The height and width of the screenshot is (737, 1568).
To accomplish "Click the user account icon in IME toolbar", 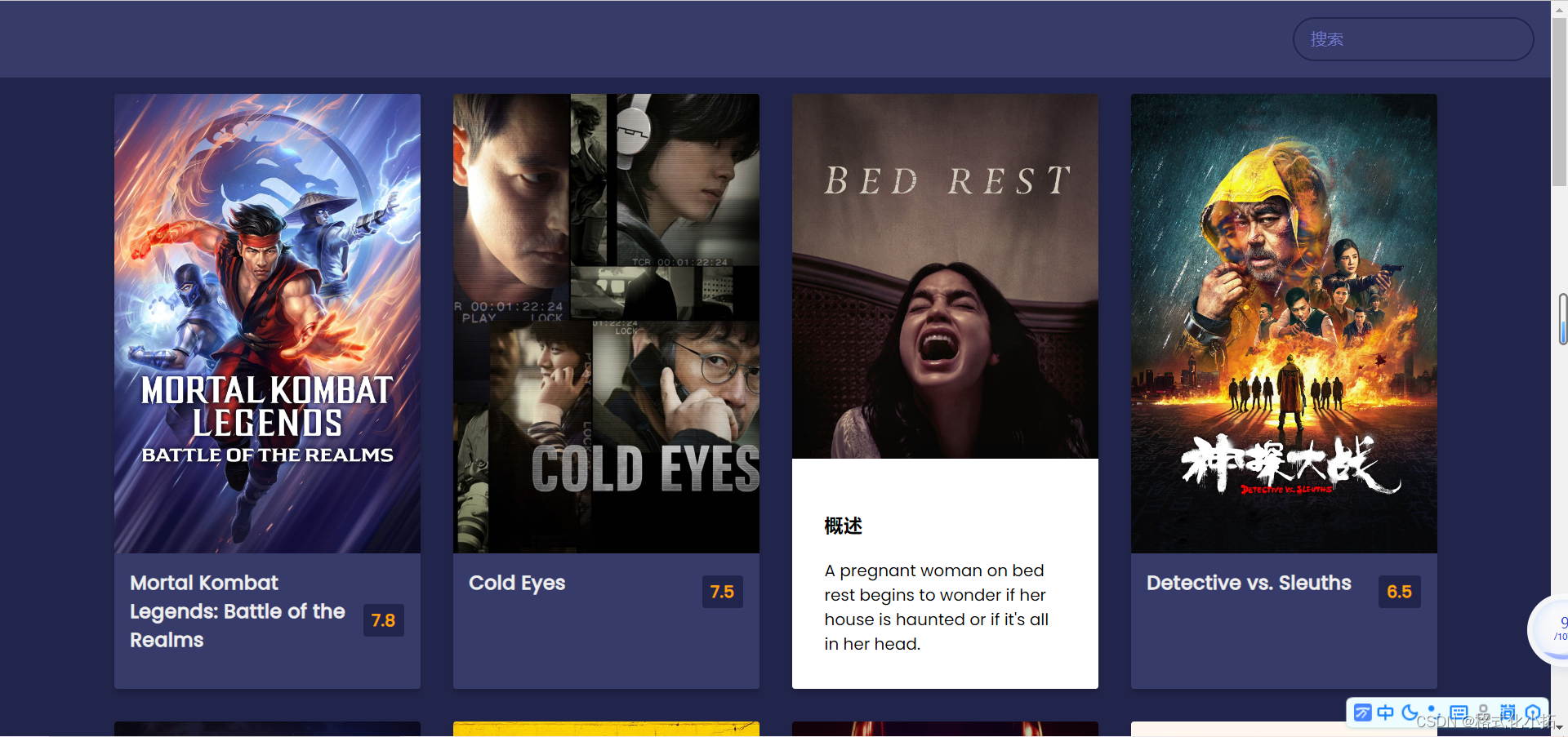I will click(1484, 712).
